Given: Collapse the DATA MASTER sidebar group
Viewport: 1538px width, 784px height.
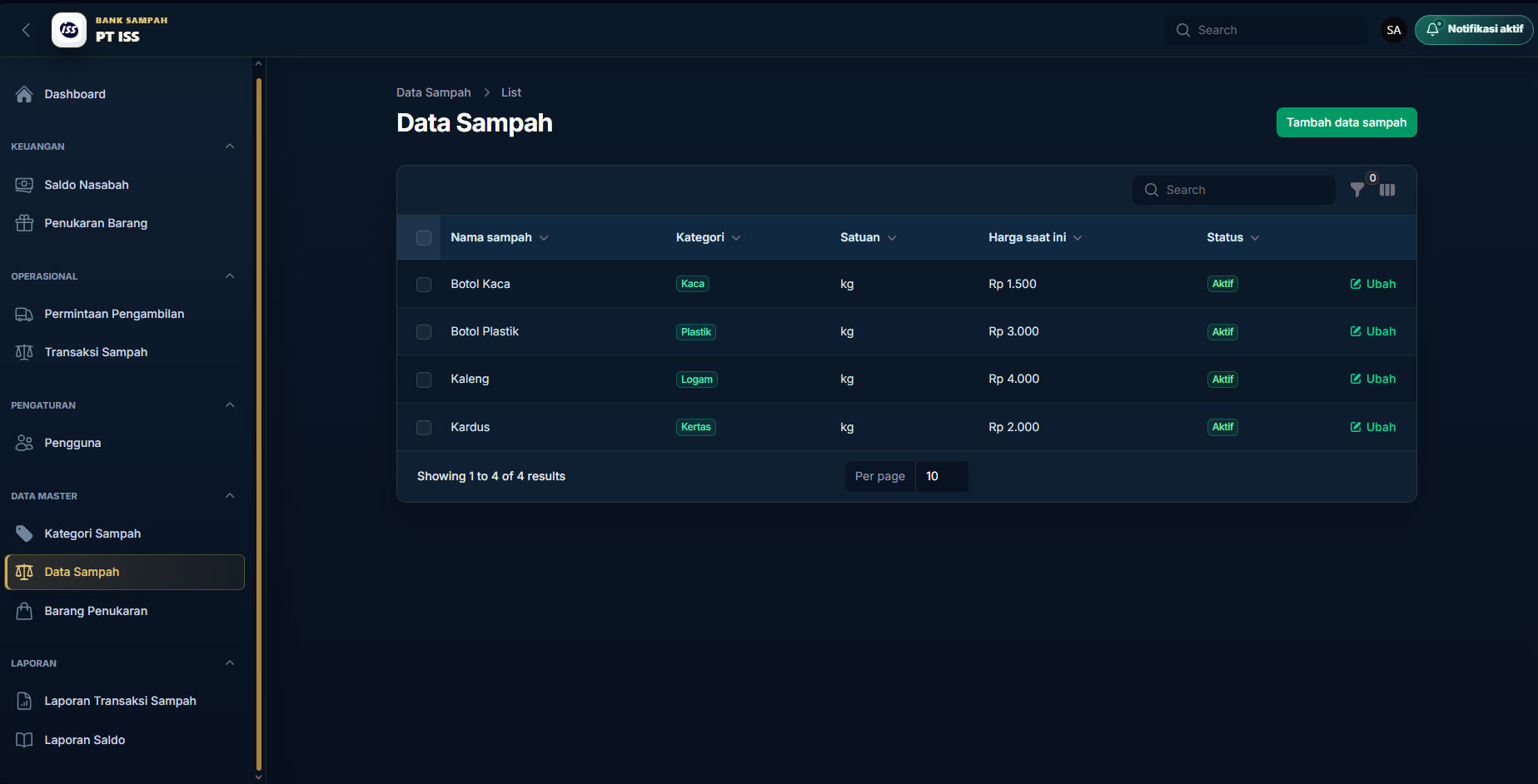Looking at the screenshot, I should [230, 496].
